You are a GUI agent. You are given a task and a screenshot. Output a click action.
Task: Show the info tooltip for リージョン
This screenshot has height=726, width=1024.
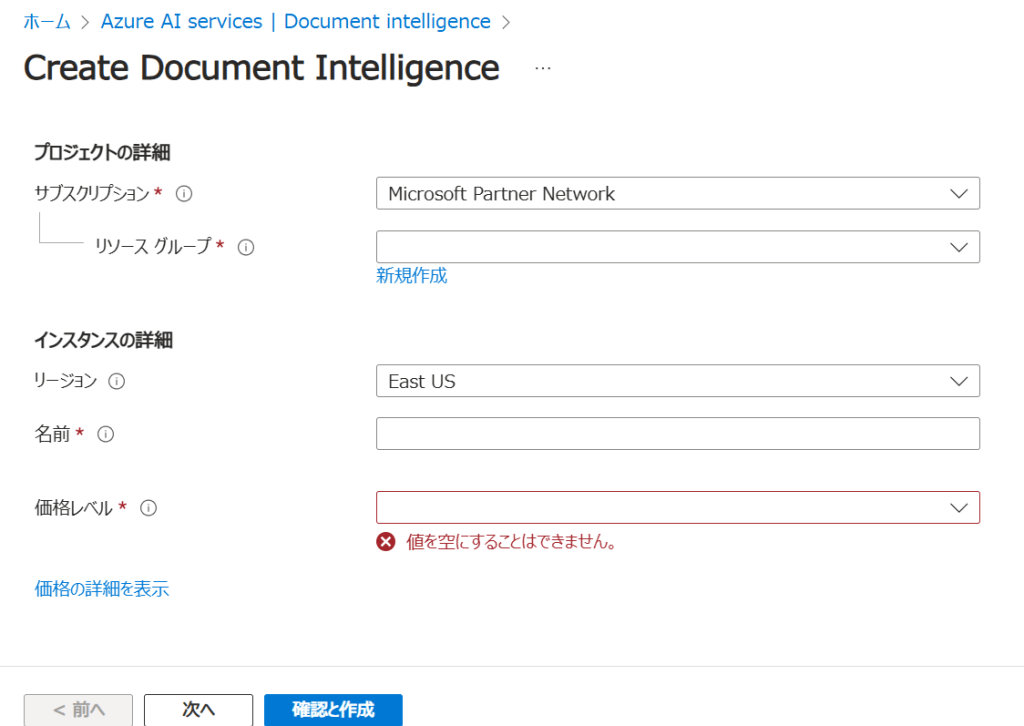tap(117, 381)
